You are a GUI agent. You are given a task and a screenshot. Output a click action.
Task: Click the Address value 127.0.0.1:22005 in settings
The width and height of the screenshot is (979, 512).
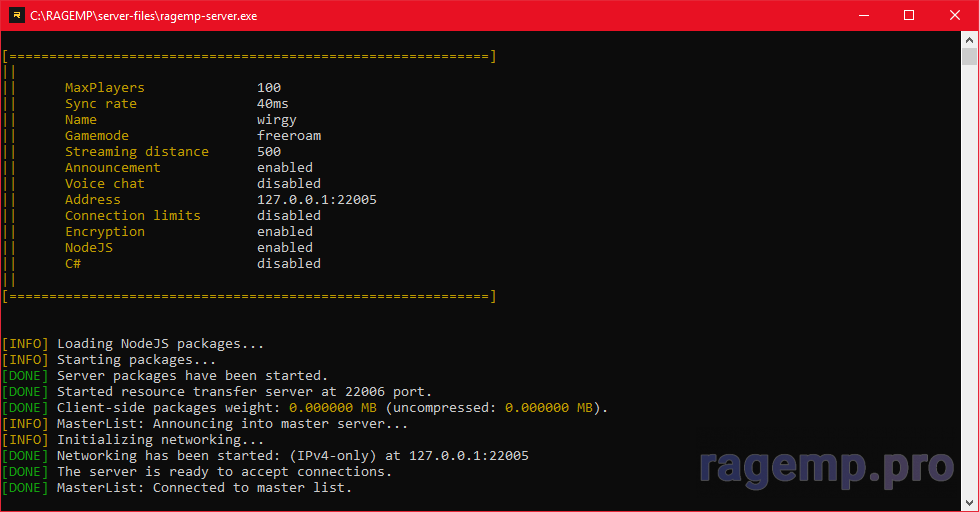pos(316,200)
